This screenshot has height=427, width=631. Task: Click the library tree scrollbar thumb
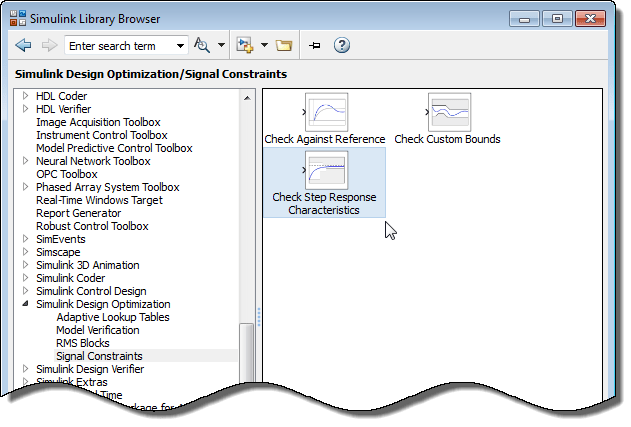[247, 353]
